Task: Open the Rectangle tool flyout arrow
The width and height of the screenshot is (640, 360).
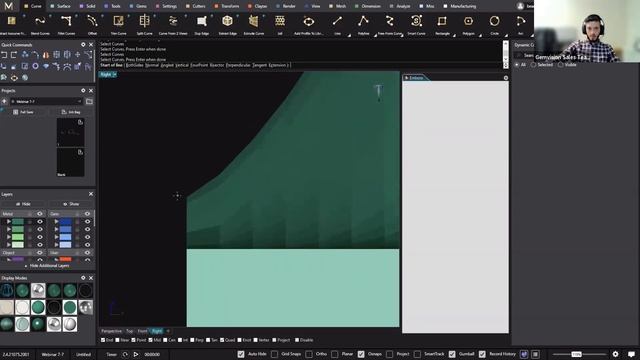Action: pos(454,36)
